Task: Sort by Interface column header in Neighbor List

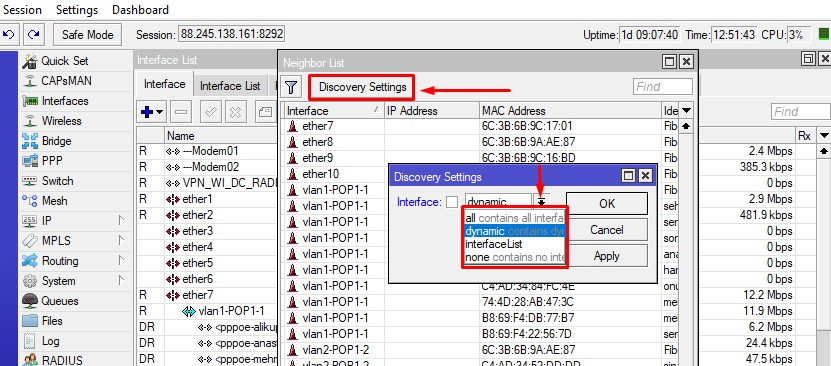Action: (x=333, y=111)
